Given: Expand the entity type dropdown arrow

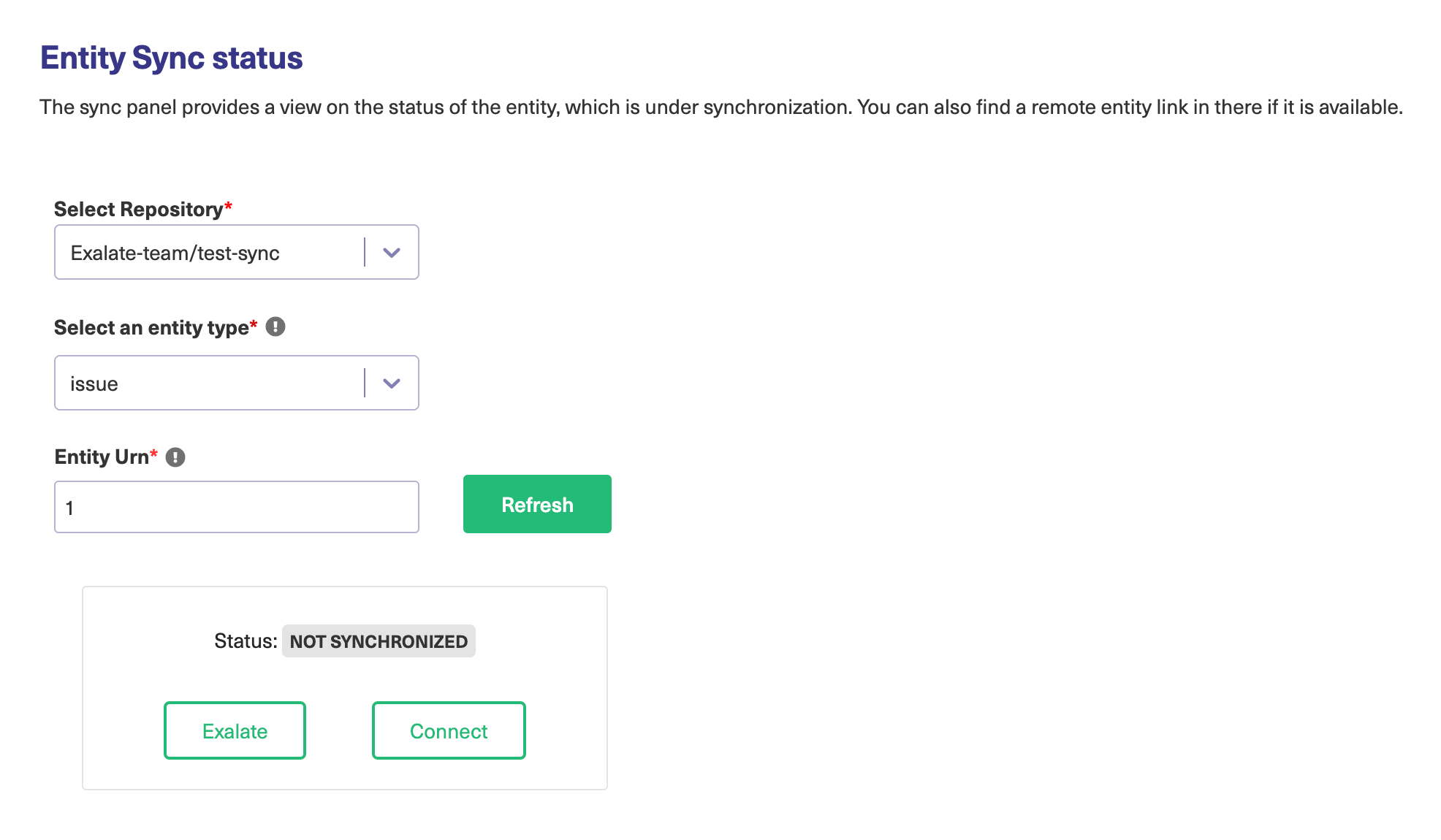Looking at the screenshot, I should click(392, 383).
